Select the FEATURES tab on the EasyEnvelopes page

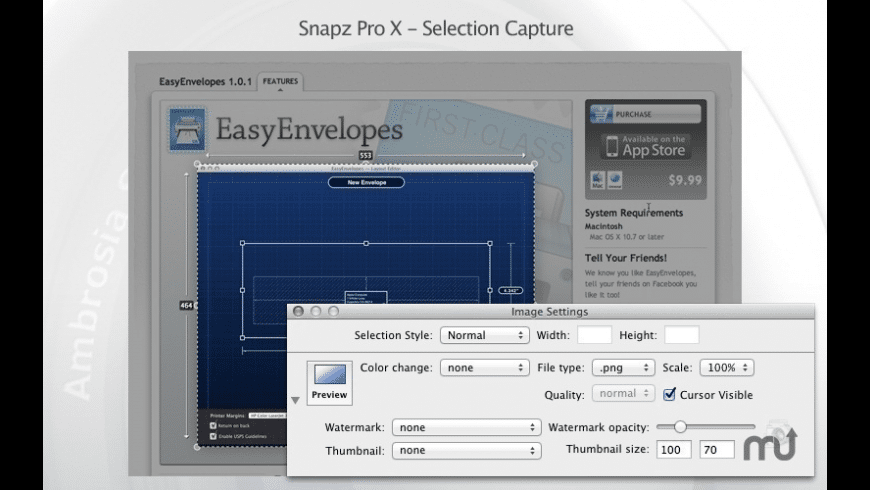(280, 81)
